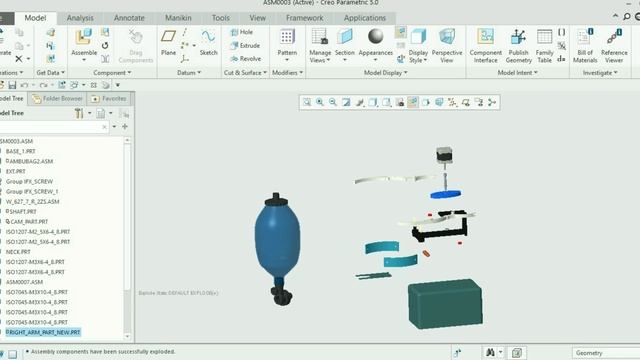Expand the Investigate group dropdown
640x360 pixels.
coord(600,73)
